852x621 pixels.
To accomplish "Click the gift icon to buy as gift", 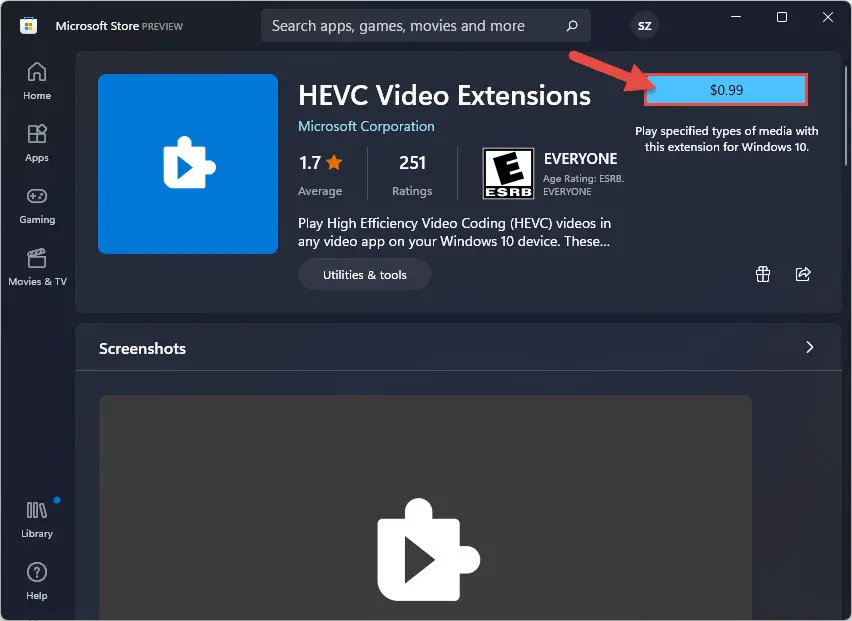I will click(763, 274).
